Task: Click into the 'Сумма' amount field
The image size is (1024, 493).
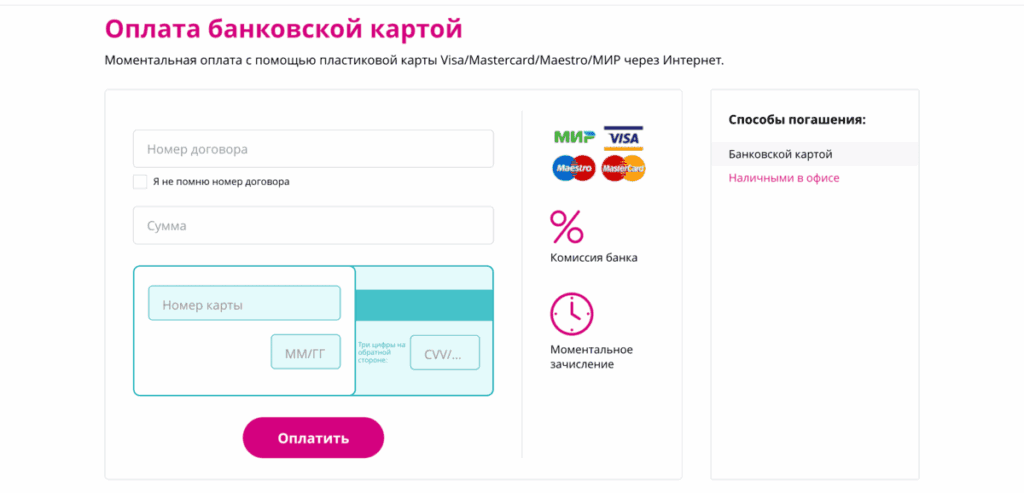Action: [313, 225]
